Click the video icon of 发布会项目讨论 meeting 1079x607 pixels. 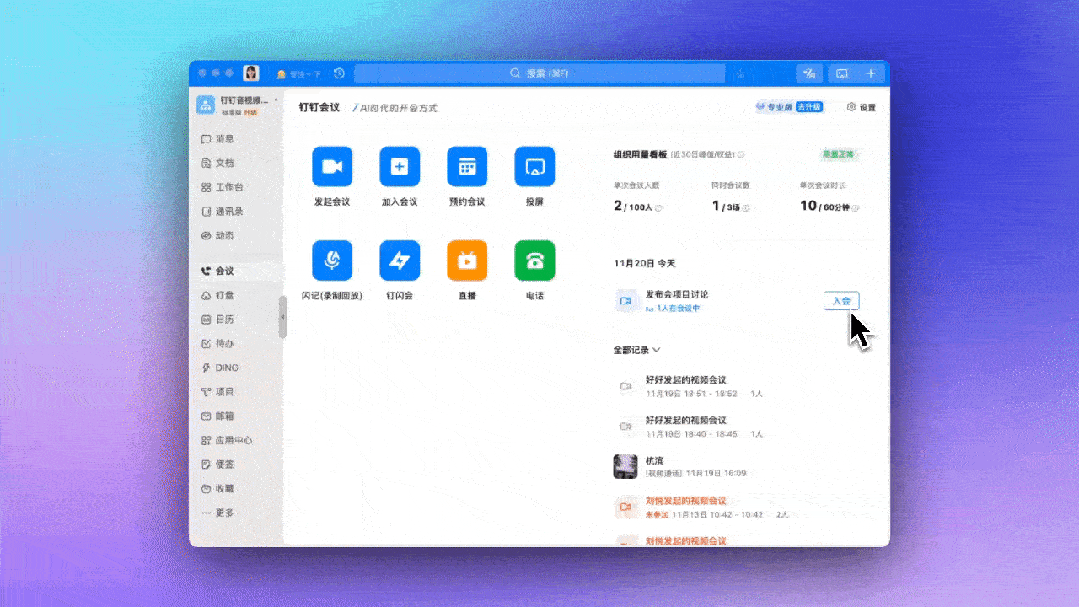pyautogui.click(x=626, y=301)
